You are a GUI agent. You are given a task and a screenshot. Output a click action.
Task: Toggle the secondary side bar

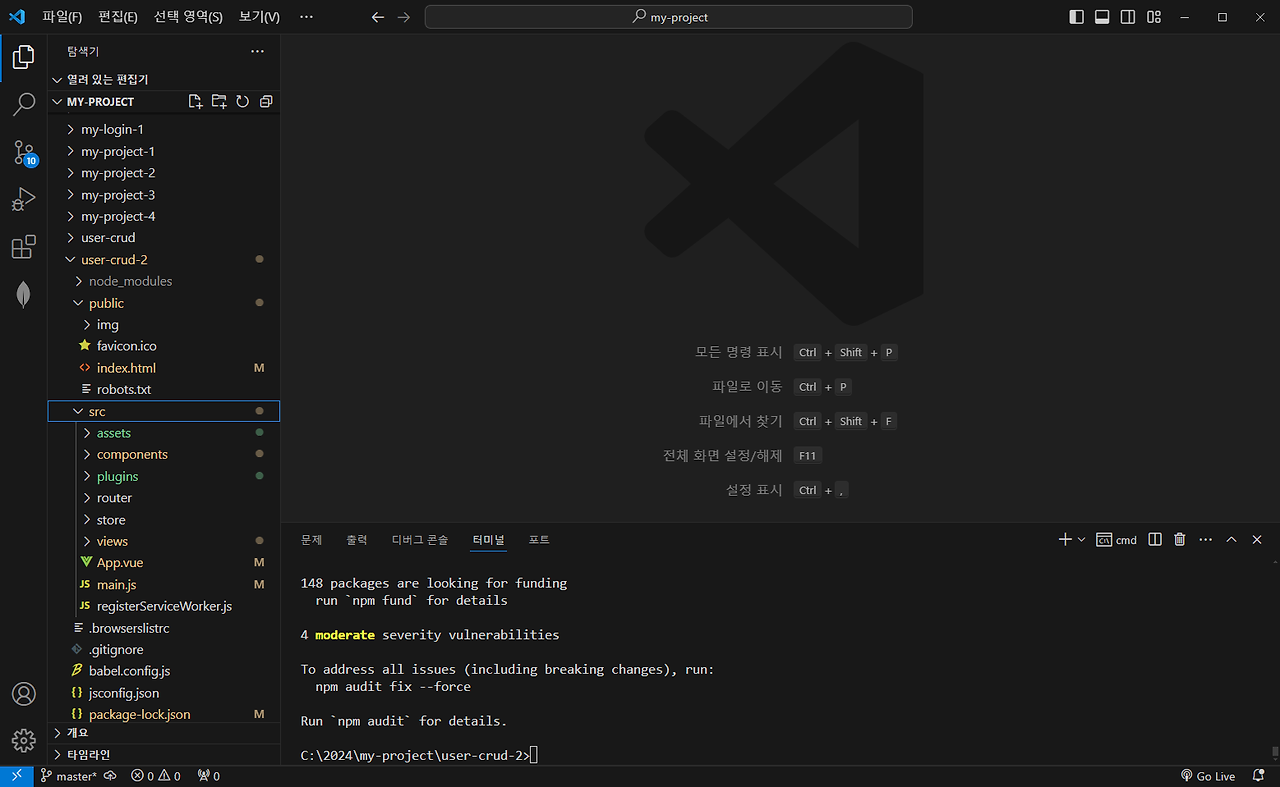pos(1128,17)
